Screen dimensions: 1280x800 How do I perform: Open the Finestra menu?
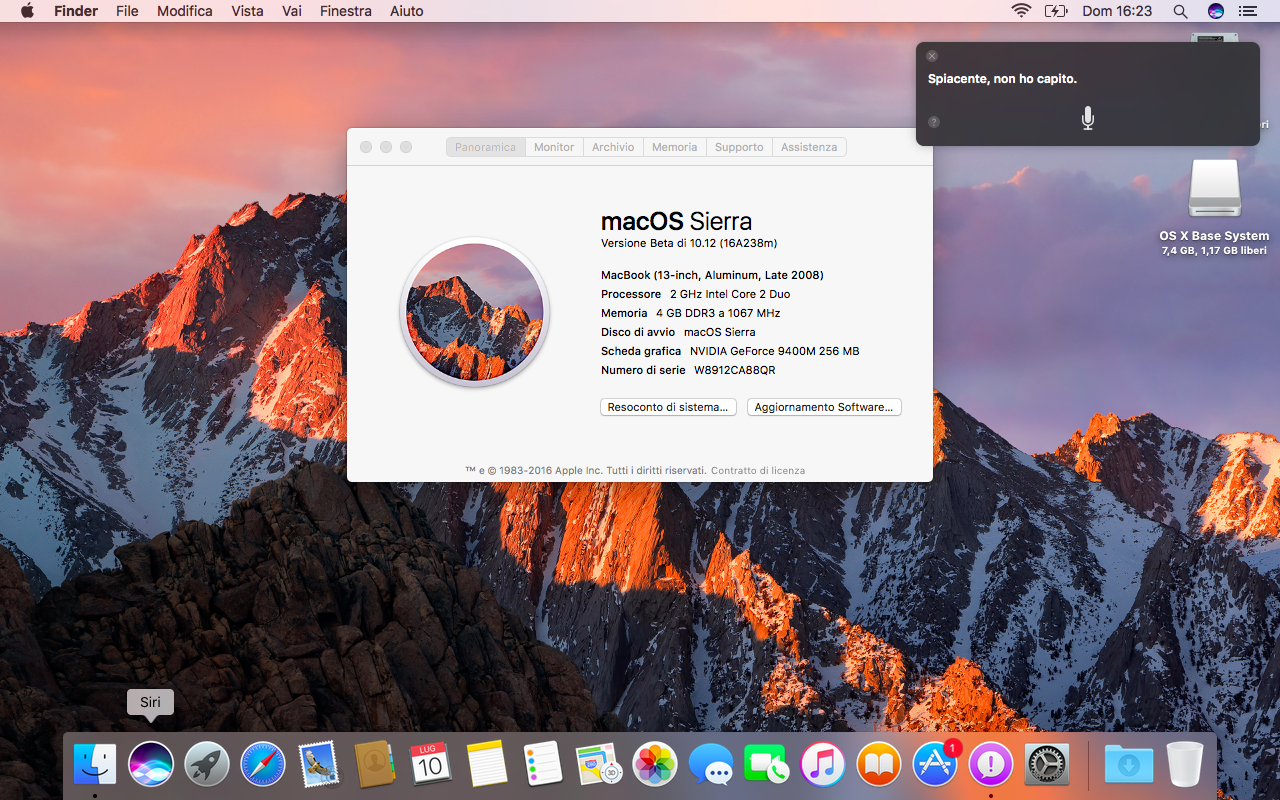(x=346, y=11)
